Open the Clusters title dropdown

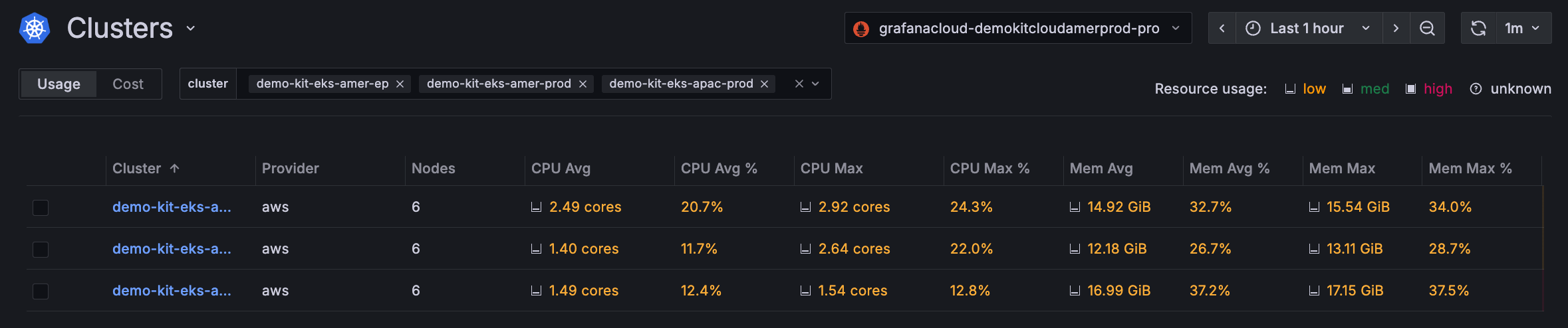(191, 29)
